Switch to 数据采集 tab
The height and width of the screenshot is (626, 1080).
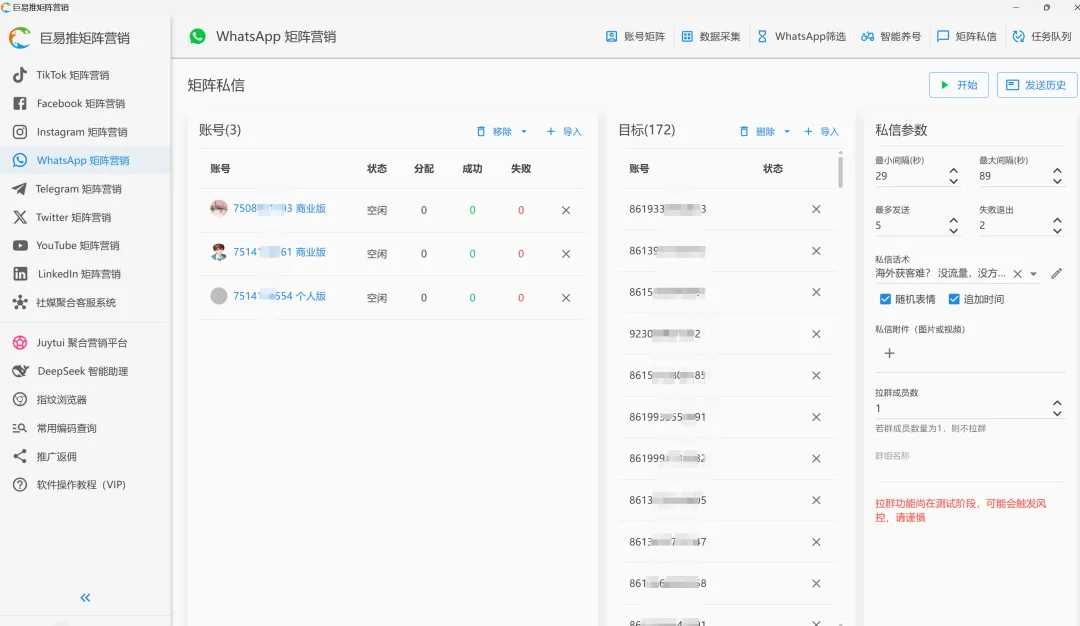(x=711, y=36)
